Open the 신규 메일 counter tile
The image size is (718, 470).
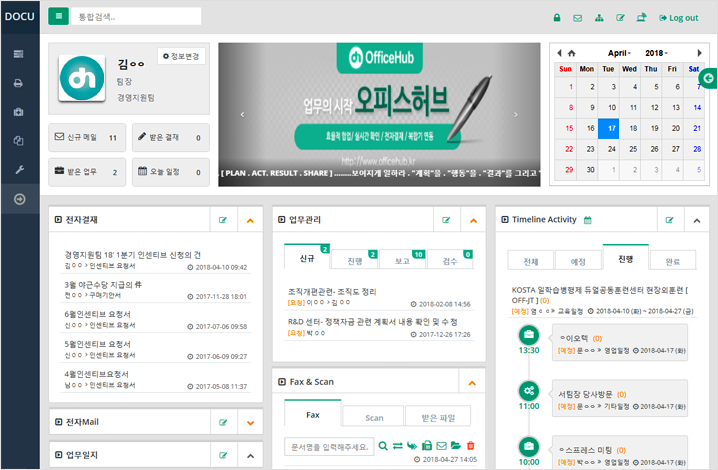tap(87, 137)
